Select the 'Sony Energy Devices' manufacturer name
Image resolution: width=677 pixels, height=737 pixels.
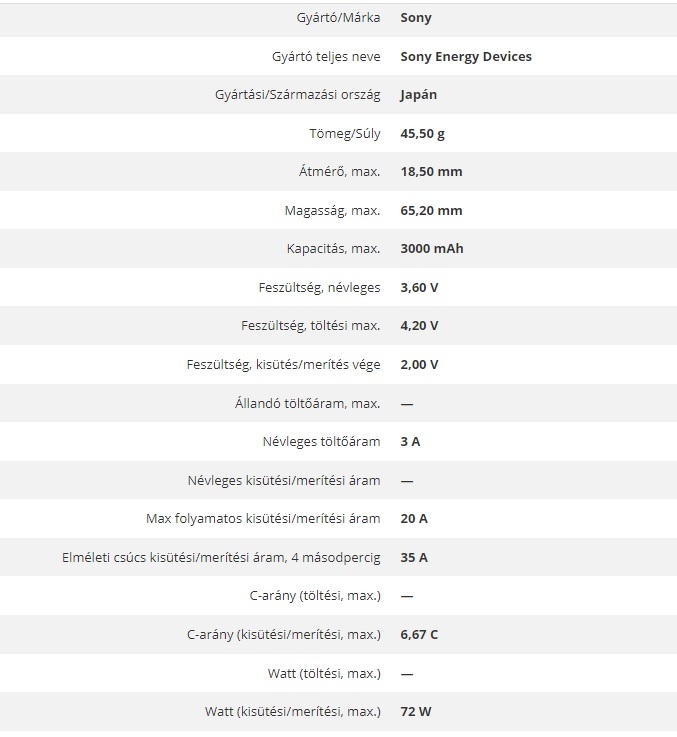pos(465,56)
